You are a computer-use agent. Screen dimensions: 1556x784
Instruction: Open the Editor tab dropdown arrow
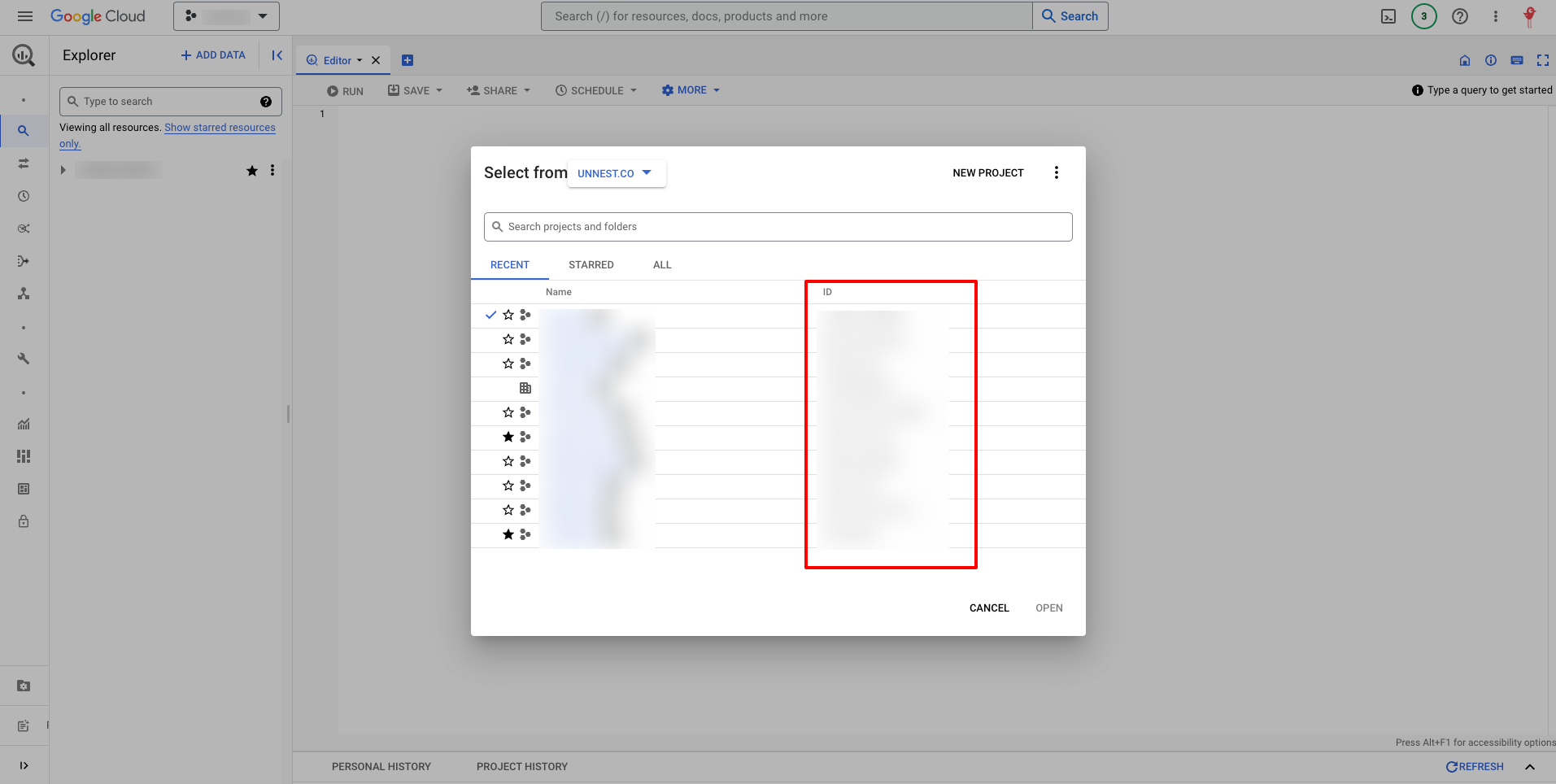pyautogui.click(x=360, y=60)
